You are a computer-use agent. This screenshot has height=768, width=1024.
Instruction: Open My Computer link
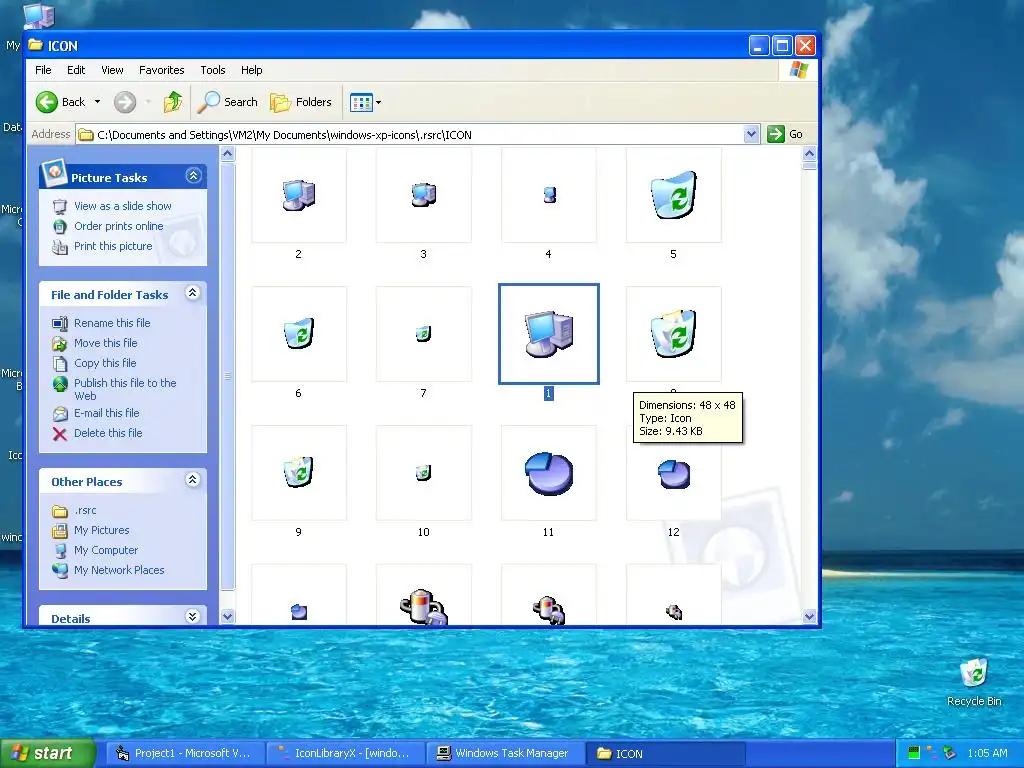106,551
